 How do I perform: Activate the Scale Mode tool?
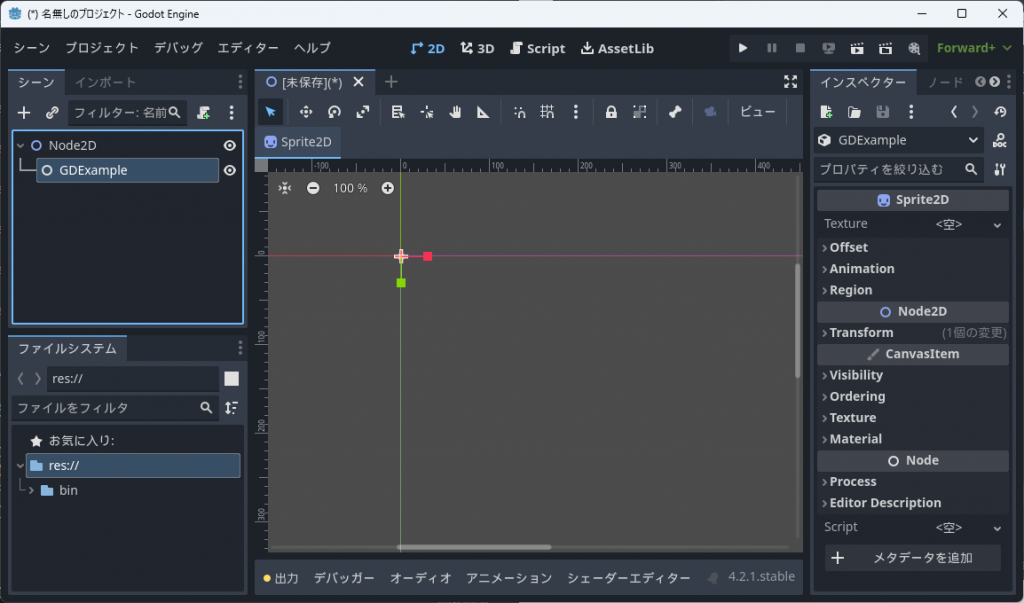pyautogui.click(x=362, y=112)
